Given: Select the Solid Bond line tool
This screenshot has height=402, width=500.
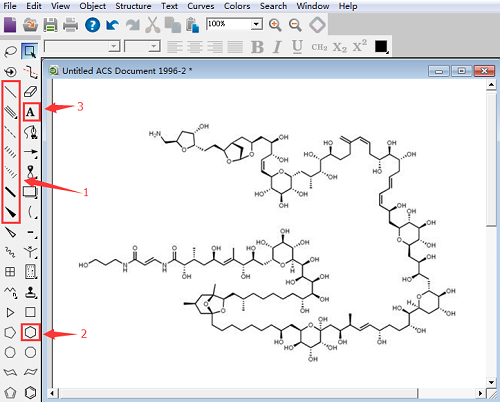Looking at the screenshot, I should click(x=10, y=91).
